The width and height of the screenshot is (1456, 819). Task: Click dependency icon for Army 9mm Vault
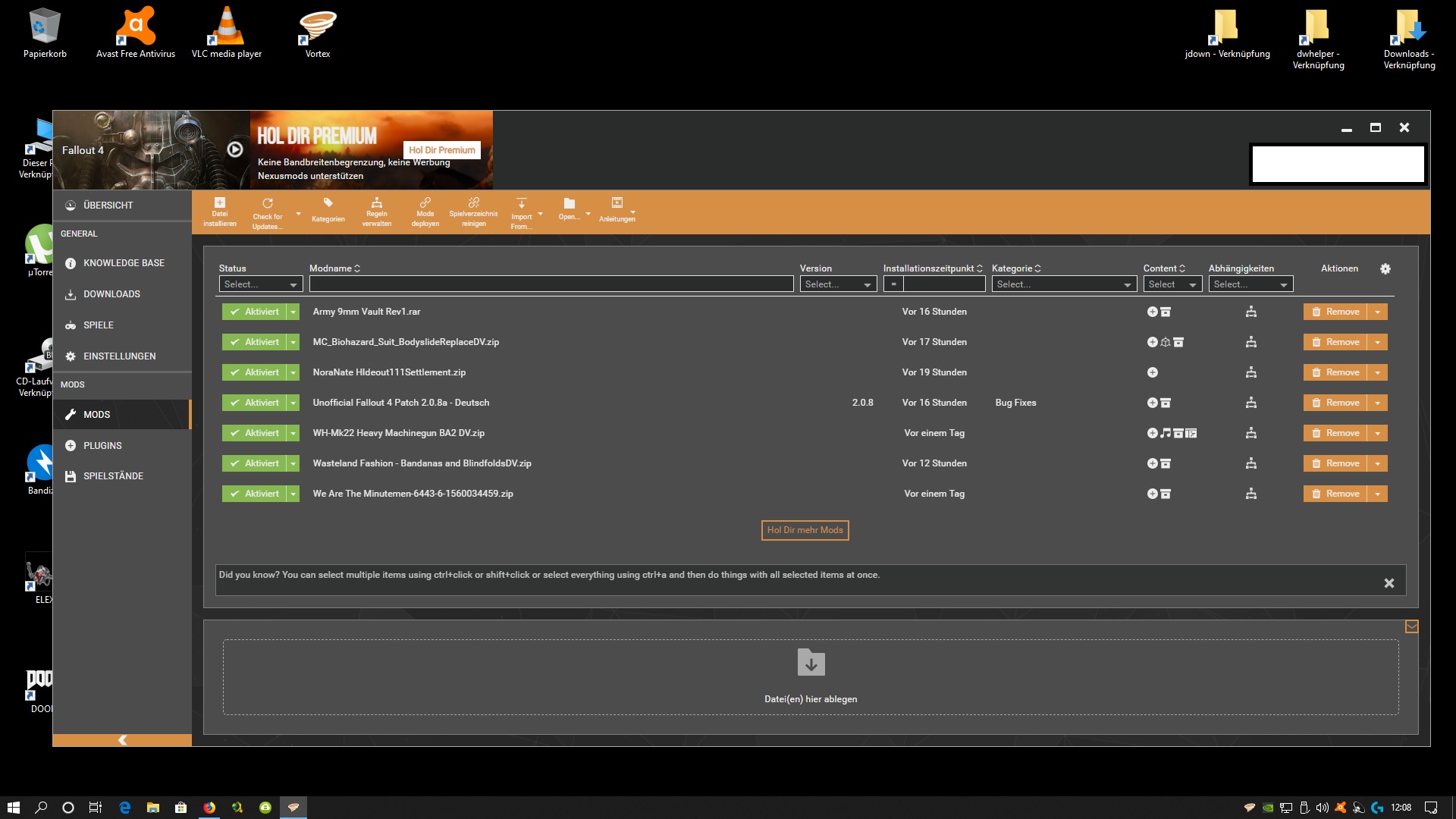click(x=1250, y=312)
